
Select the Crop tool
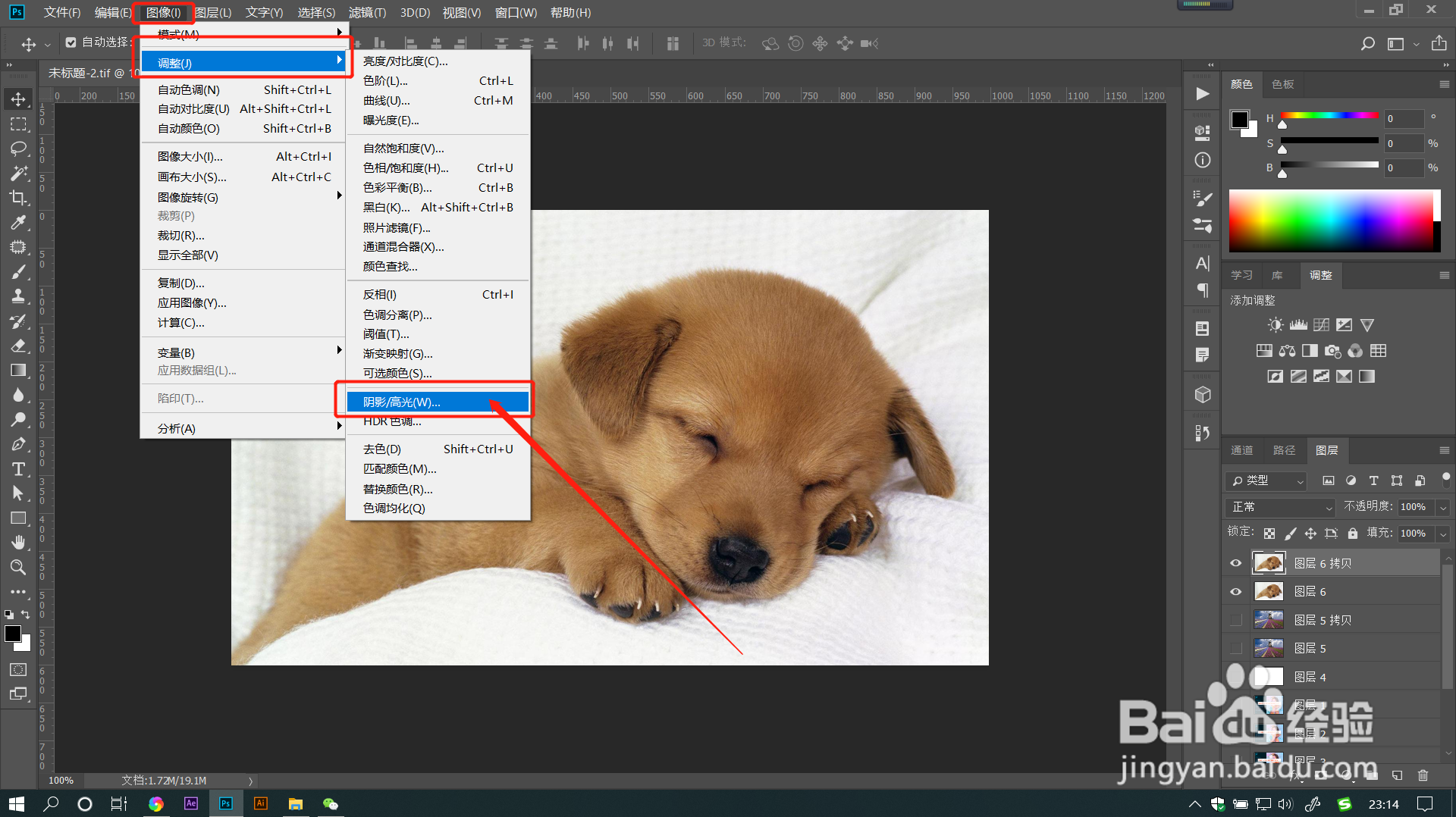(x=19, y=197)
